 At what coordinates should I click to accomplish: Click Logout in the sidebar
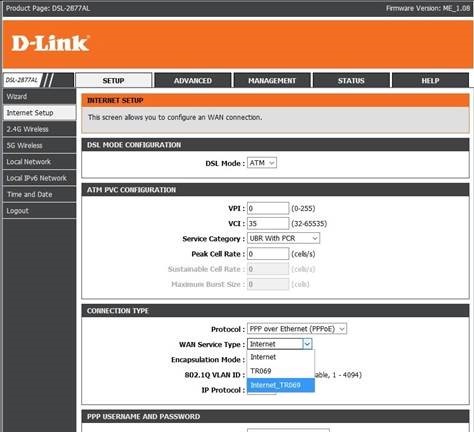click(39, 211)
